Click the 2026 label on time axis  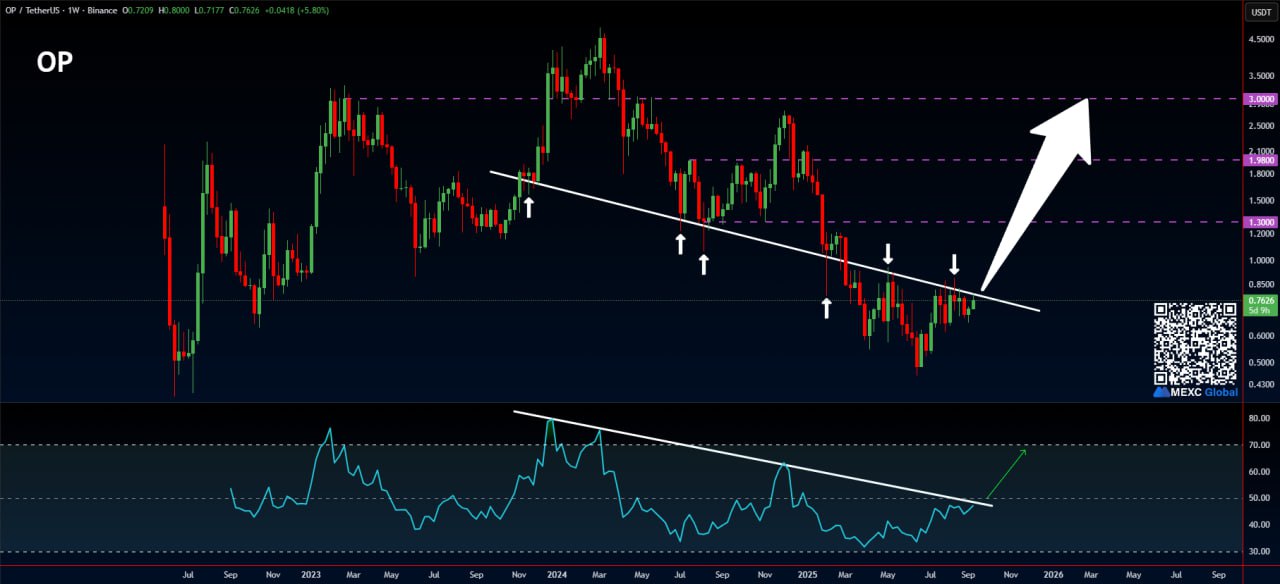tap(1053, 576)
